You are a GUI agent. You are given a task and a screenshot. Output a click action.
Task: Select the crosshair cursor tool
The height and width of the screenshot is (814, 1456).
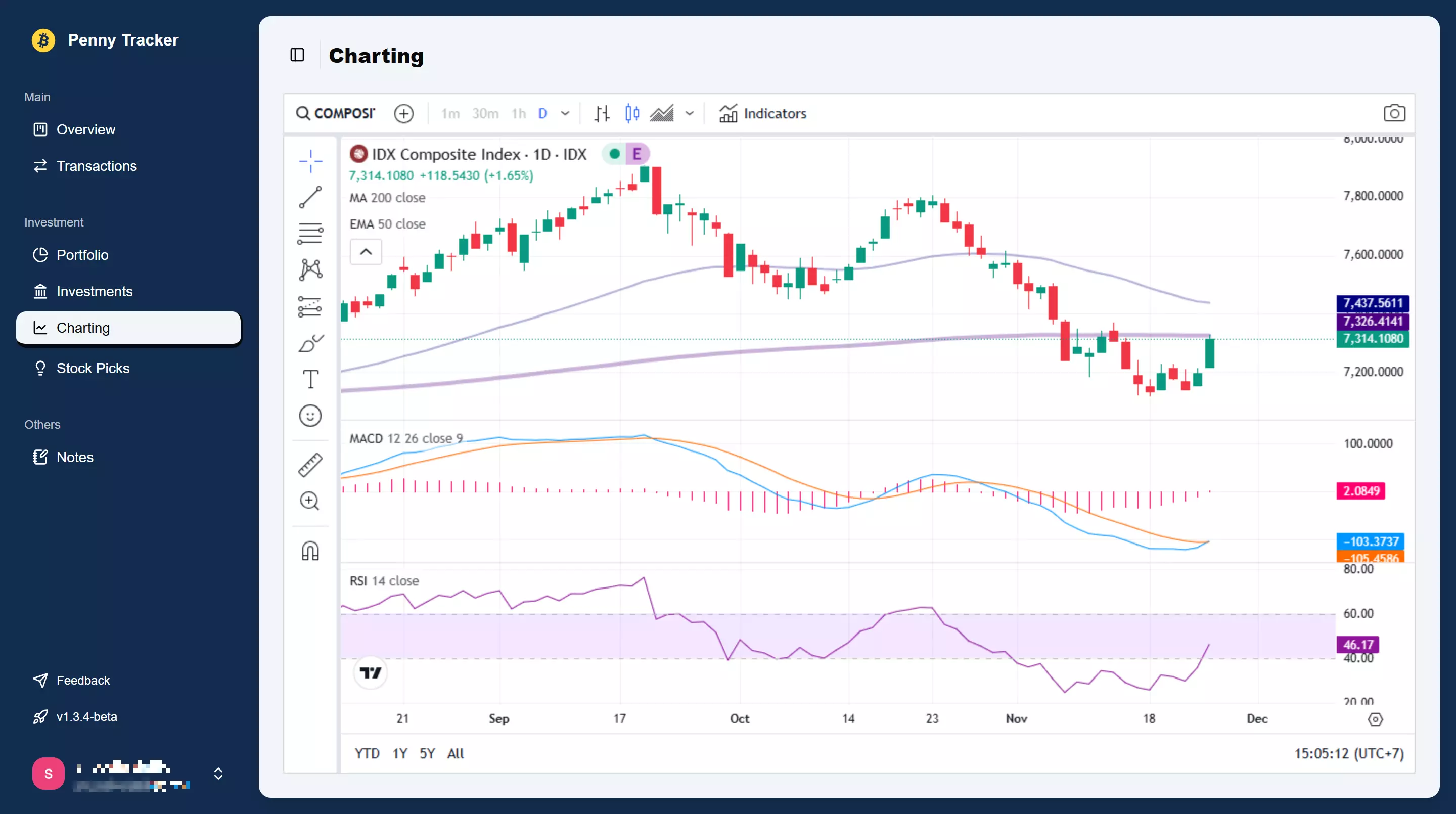click(x=310, y=161)
